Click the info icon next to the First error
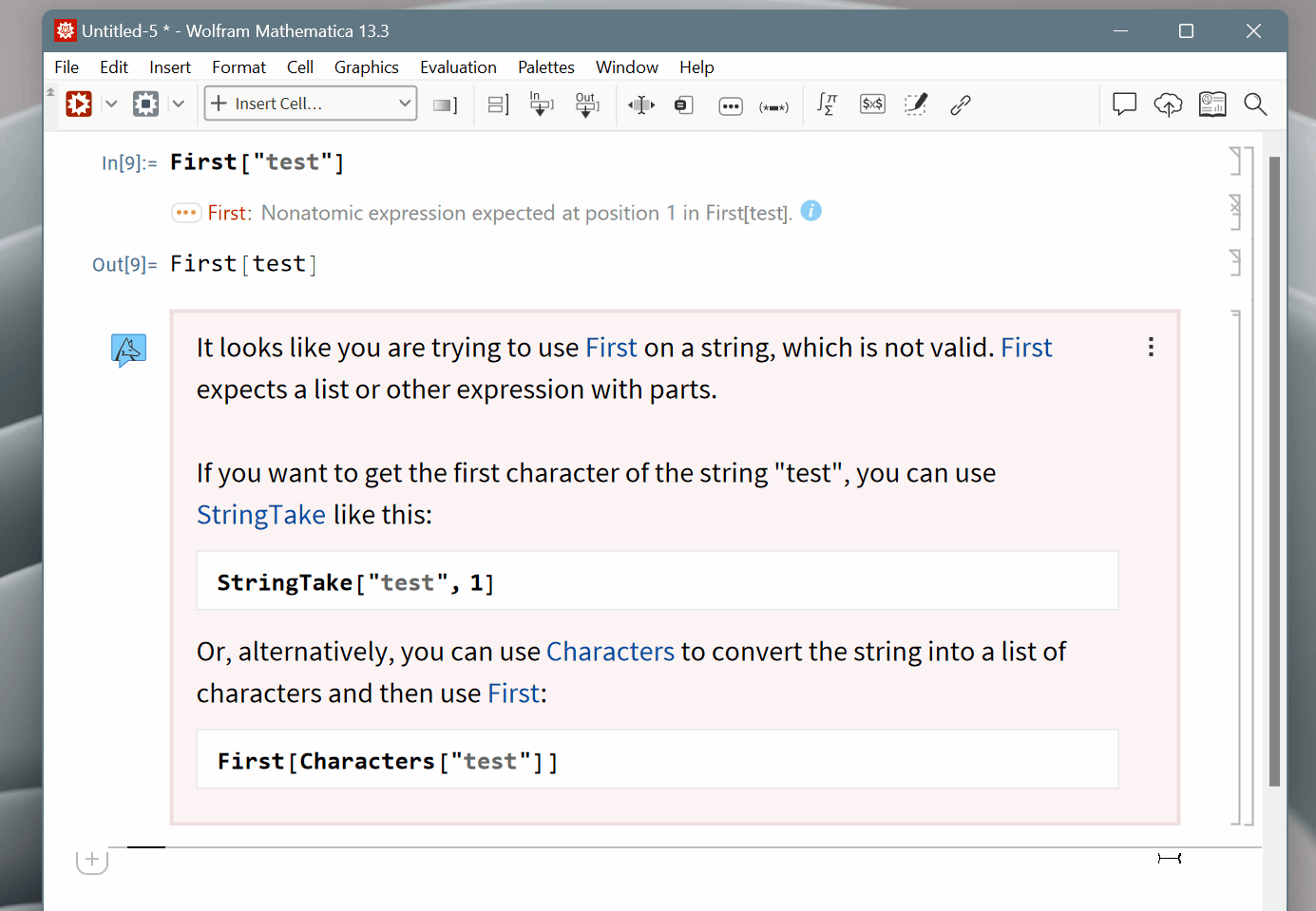Image resolution: width=1316 pixels, height=911 pixels. [811, 212]
